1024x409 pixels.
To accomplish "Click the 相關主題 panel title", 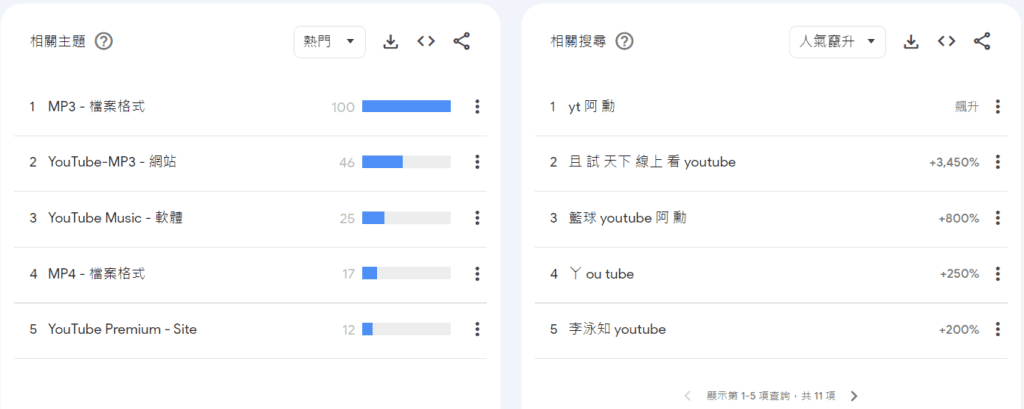I will click(58, 42).
